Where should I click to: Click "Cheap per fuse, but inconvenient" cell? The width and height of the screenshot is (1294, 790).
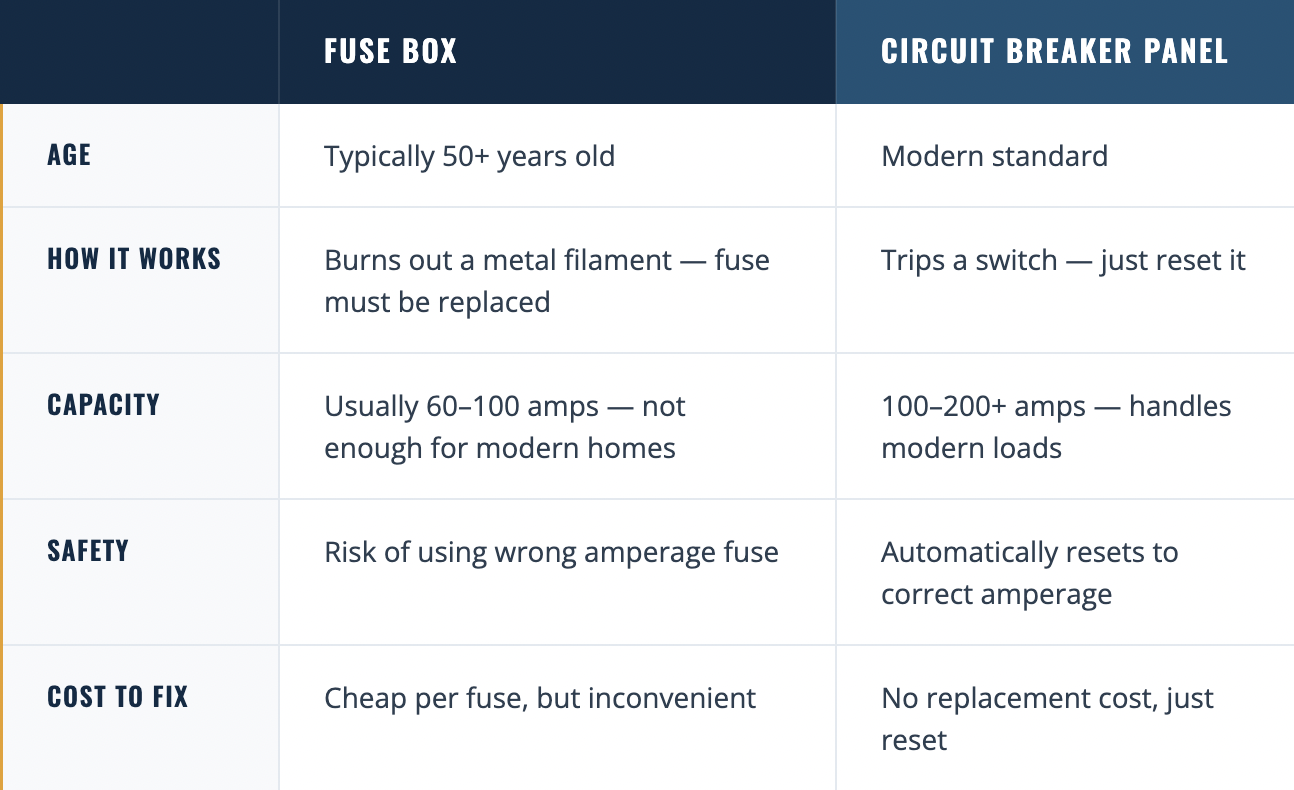coord(540,699)
